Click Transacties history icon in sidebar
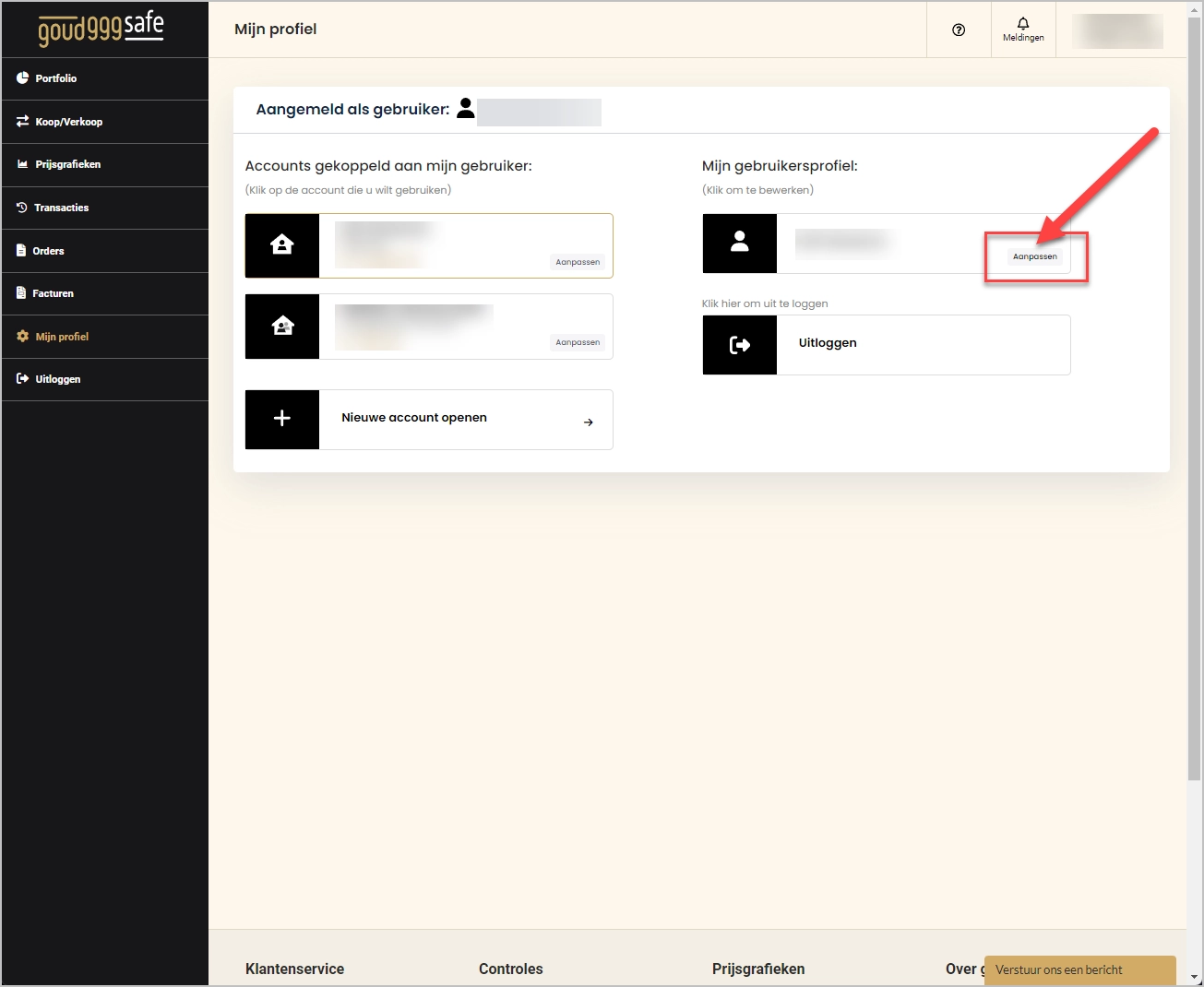The width and height of the screenshot is (1204, 987). coord(22,208)
